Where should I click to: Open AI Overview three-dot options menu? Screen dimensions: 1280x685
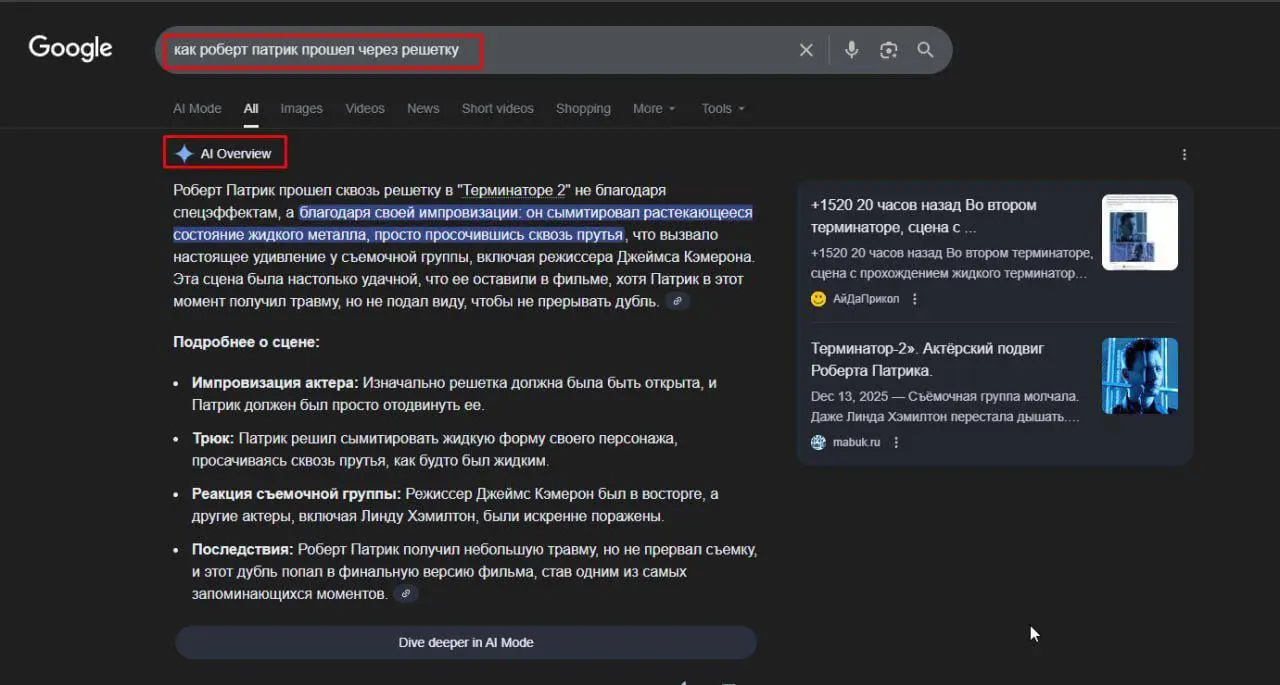pyautogui.click(x=1185, y=155)
